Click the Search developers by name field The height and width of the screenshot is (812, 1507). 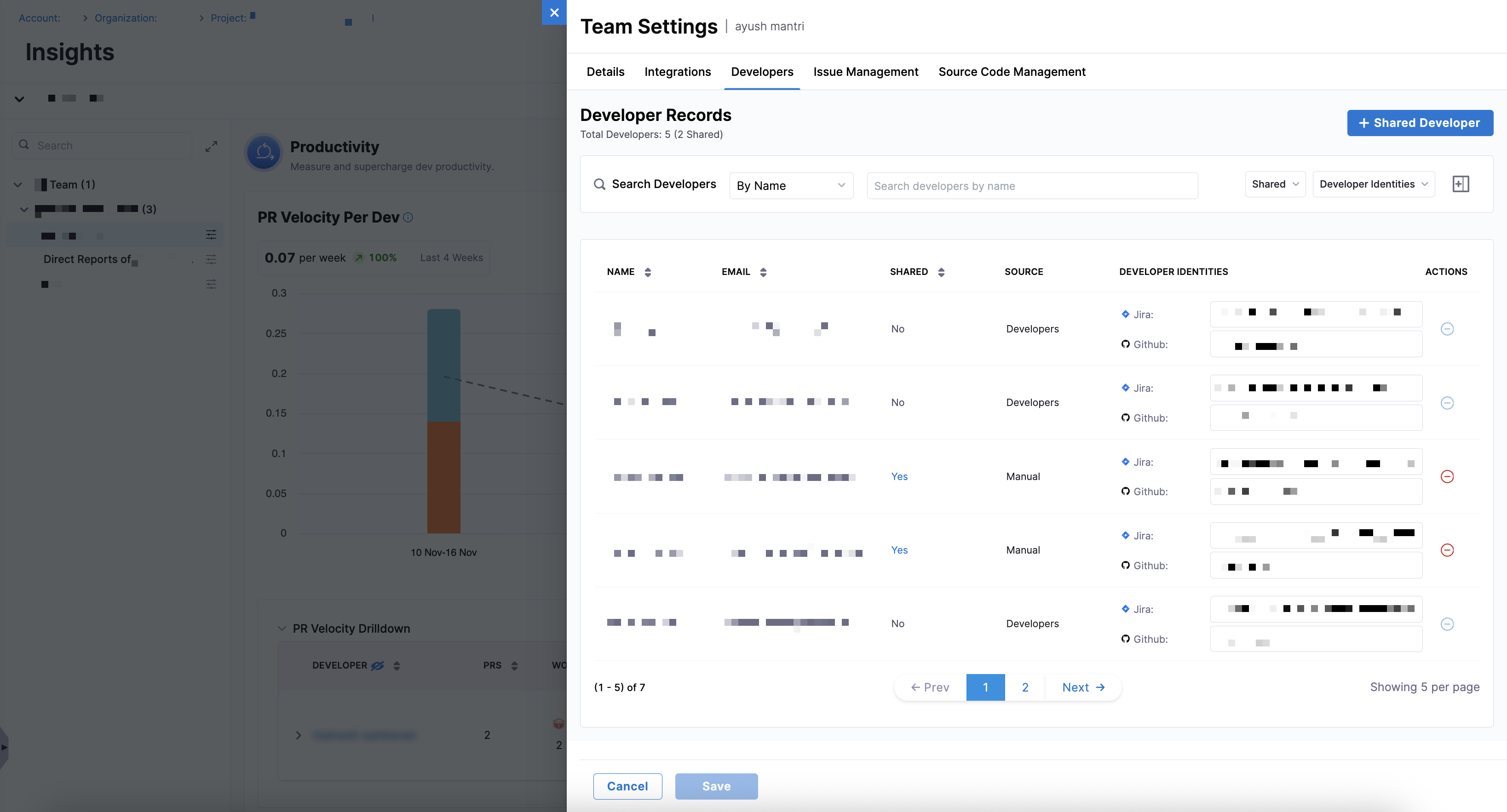tap(1032, 185)
